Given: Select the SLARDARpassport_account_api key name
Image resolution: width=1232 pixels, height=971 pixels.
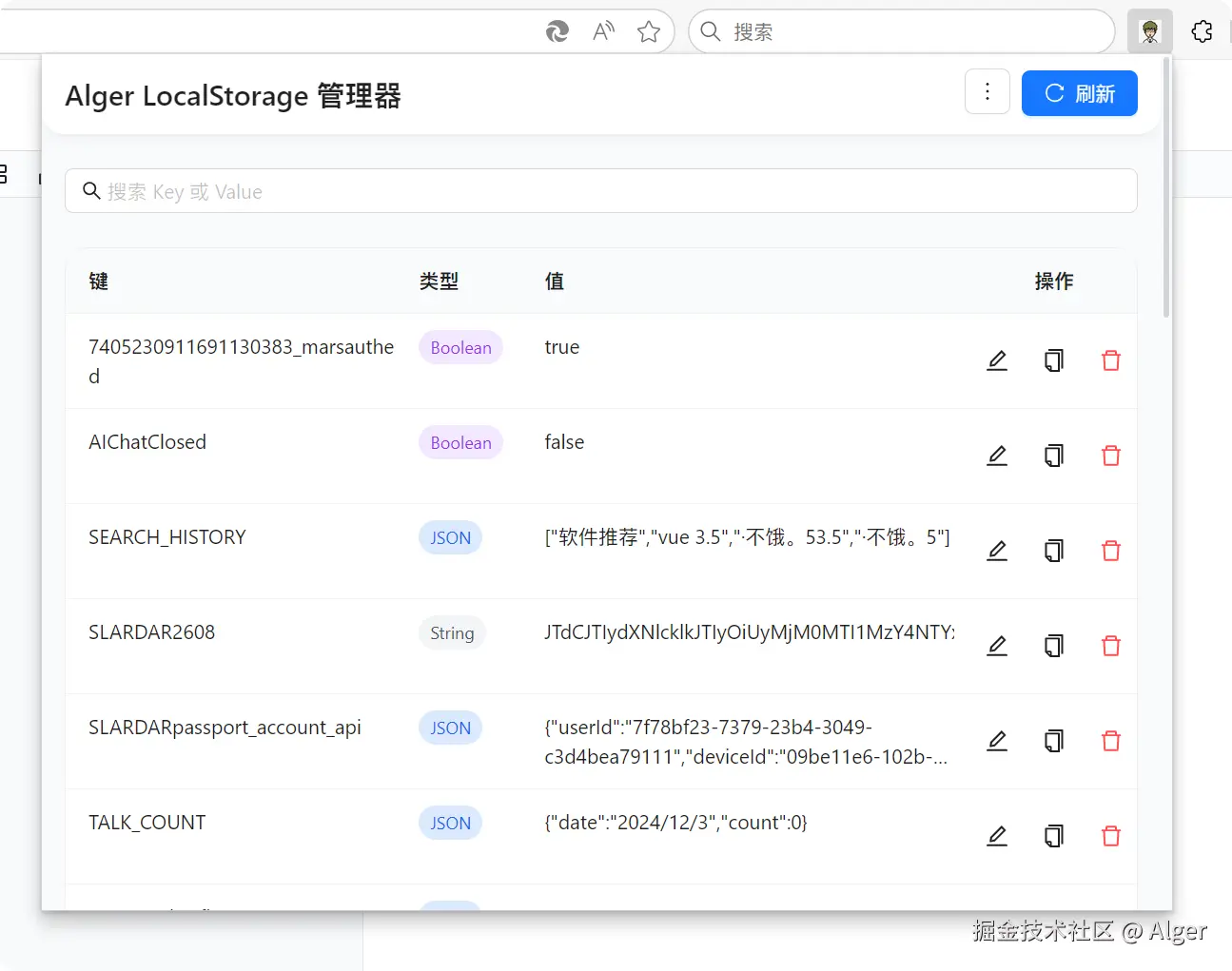Looking at the screenshot, I should coord(225,728).
